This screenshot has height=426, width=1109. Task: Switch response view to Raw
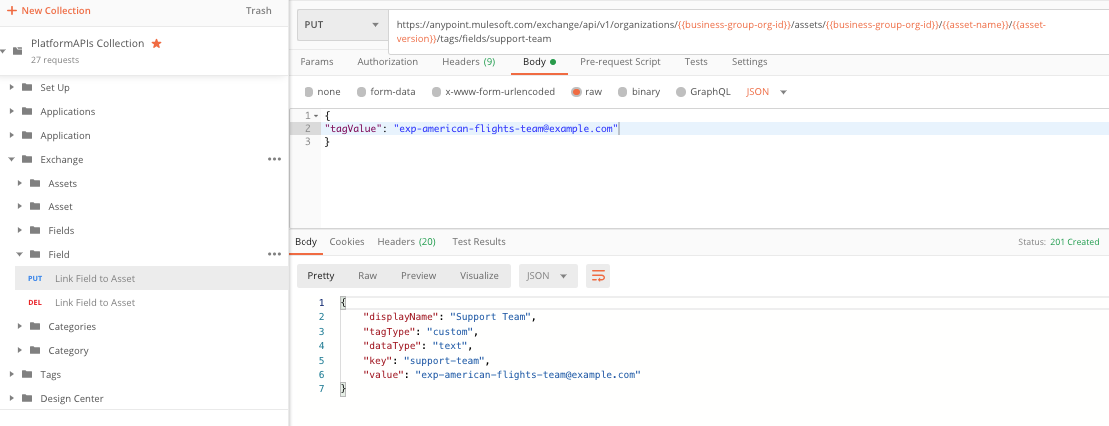click(367, 276)
